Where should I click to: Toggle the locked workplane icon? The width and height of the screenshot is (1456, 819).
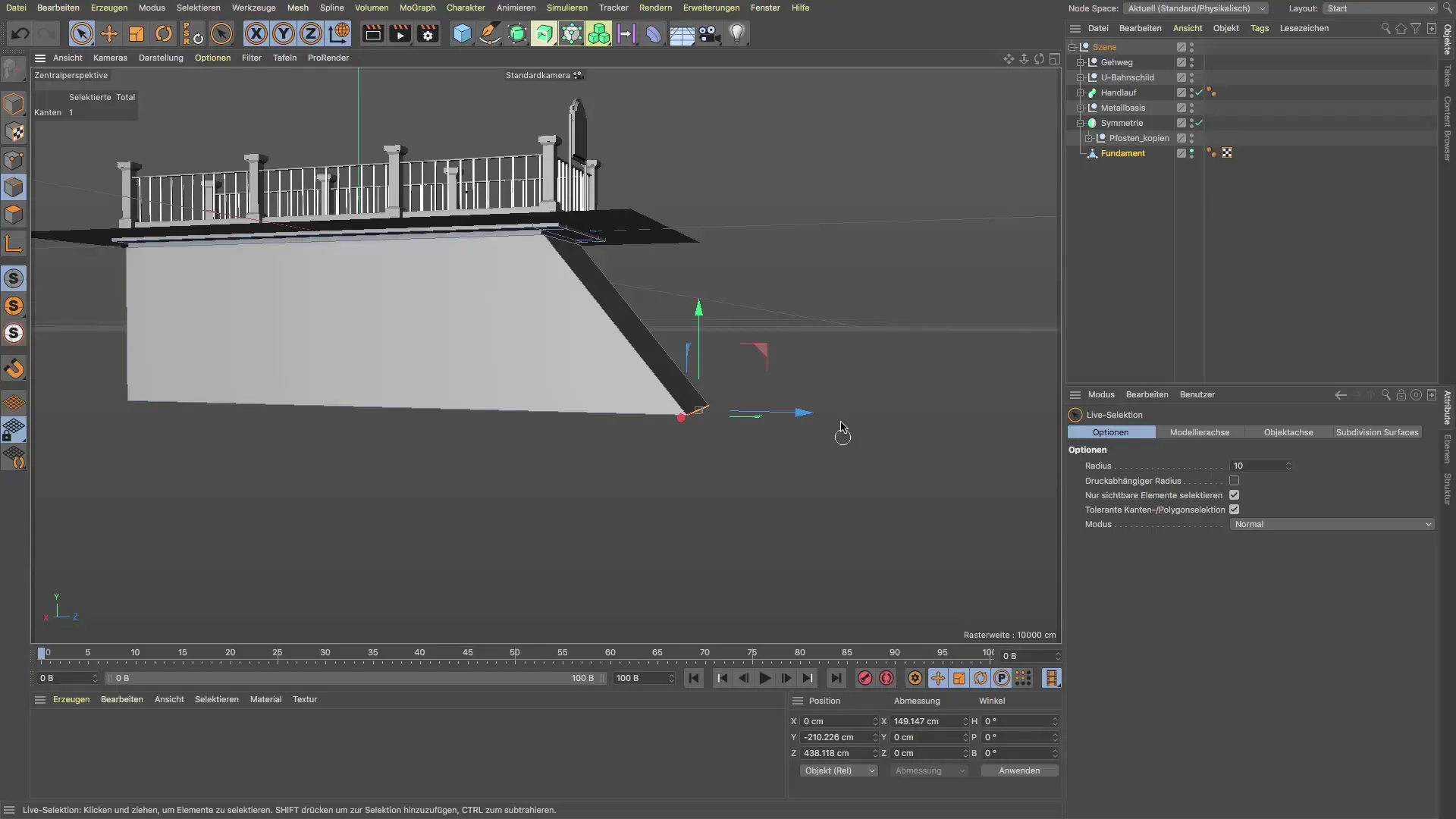(14, 430)
